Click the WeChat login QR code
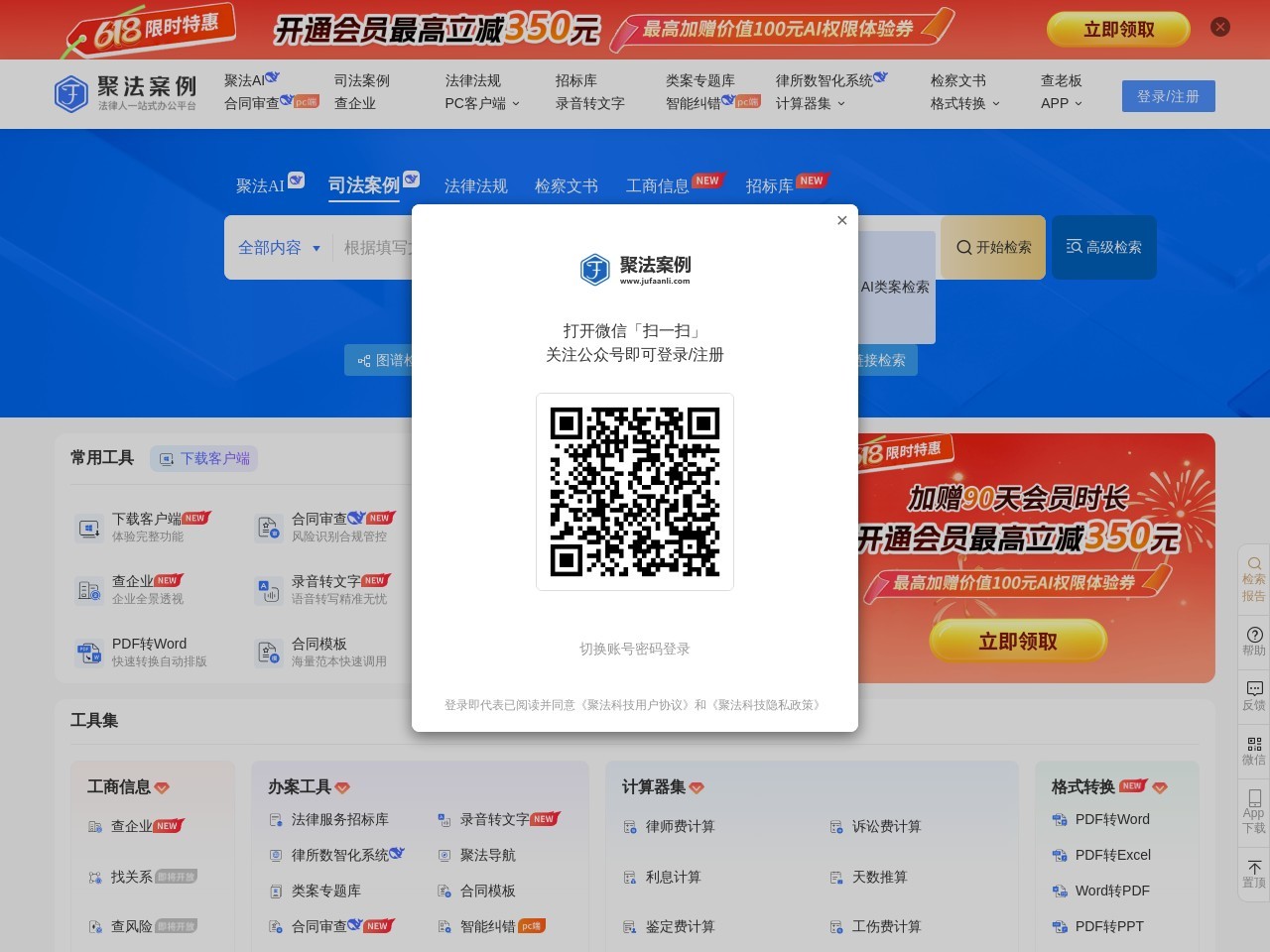This screenshot has height=952, width=1270. (x=635, y=492)
